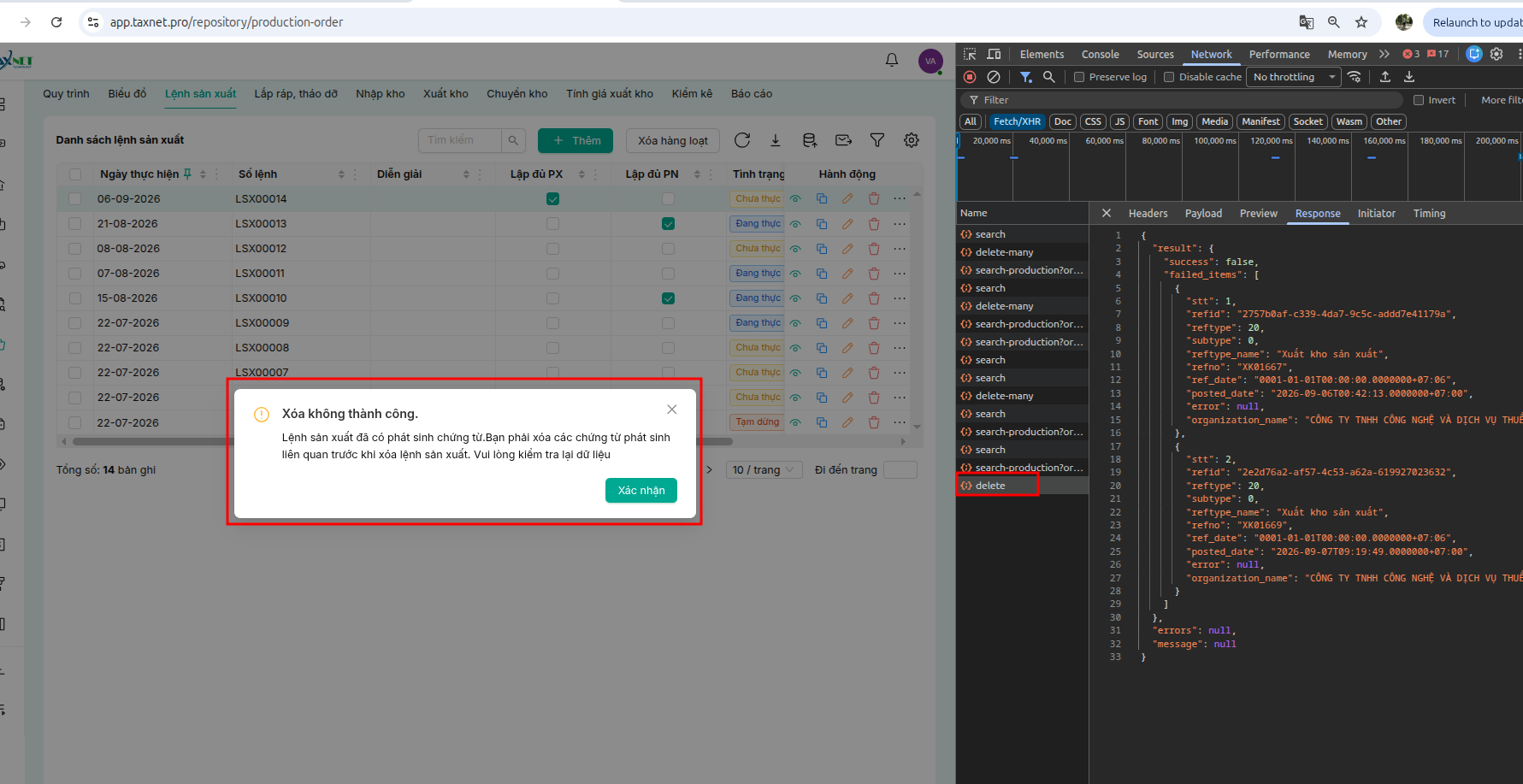This screenshot has width=1523, height=784.
Task: Switch to the Payload tab
Action: coord(1203,214)
